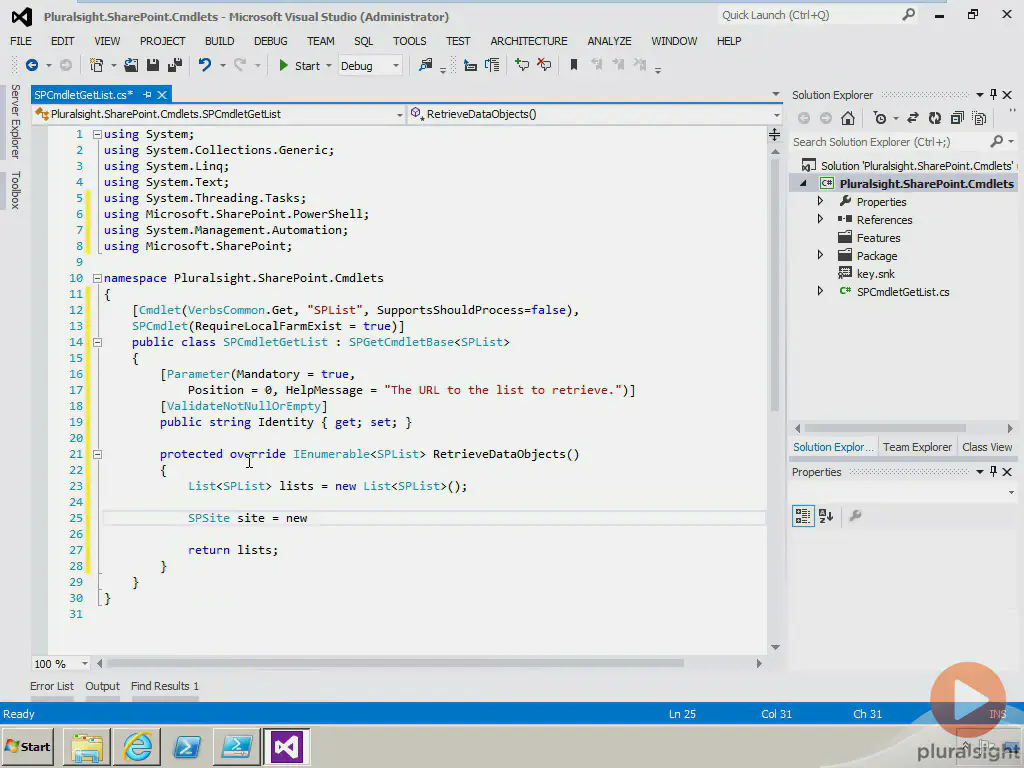Click the Show All Files icon

980,118
